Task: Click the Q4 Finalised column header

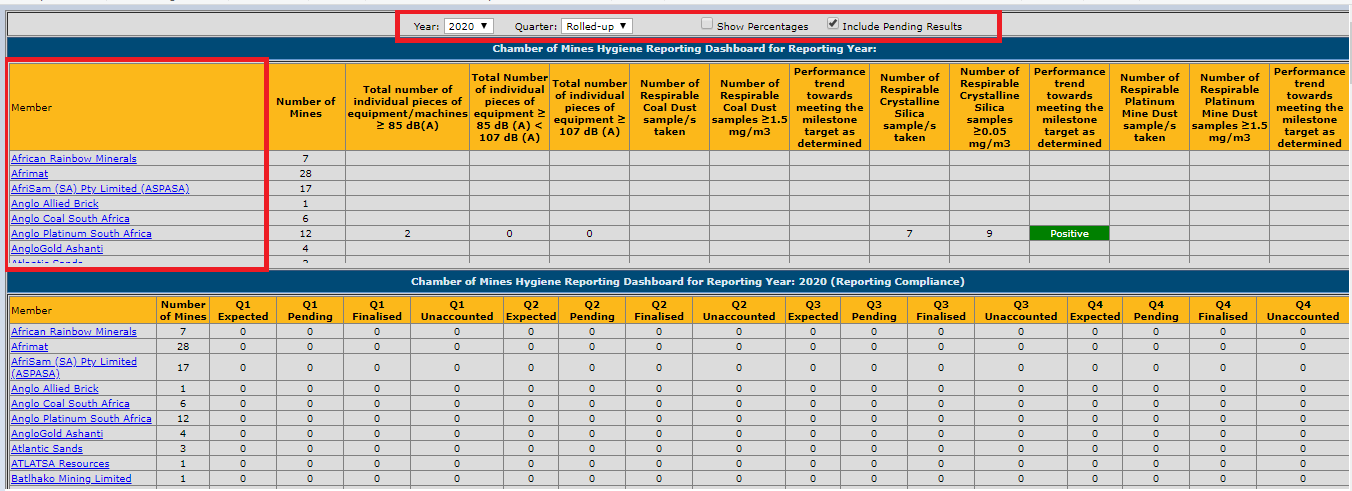Action: [1223, 310]
